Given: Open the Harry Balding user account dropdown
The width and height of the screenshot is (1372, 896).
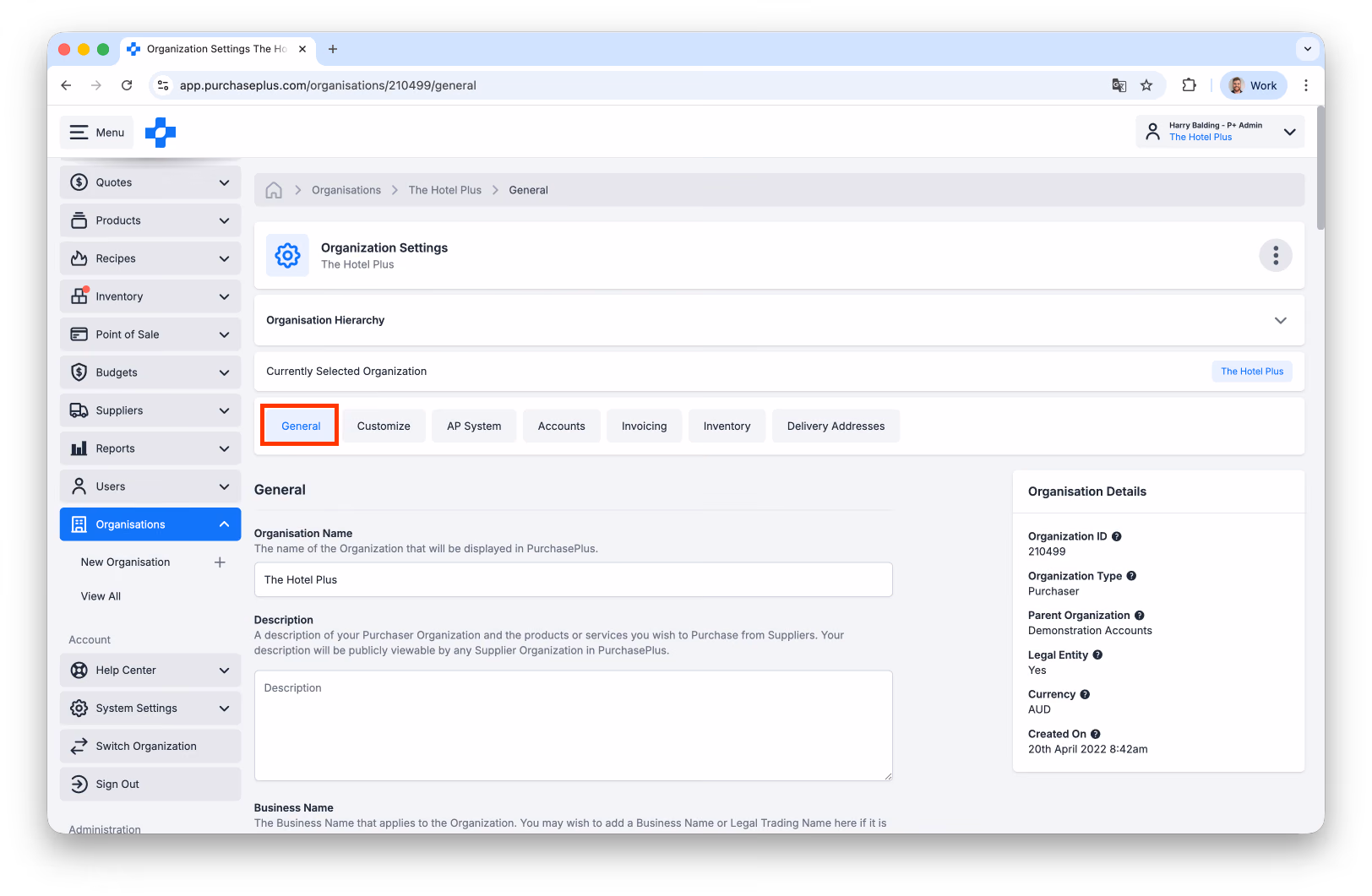Looking at the screenshot, I should [x=1220, y=132].
